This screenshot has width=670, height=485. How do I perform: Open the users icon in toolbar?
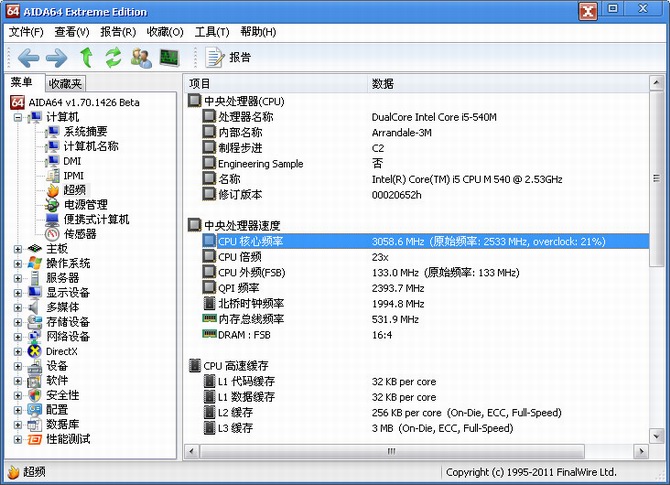pos(141,57)
